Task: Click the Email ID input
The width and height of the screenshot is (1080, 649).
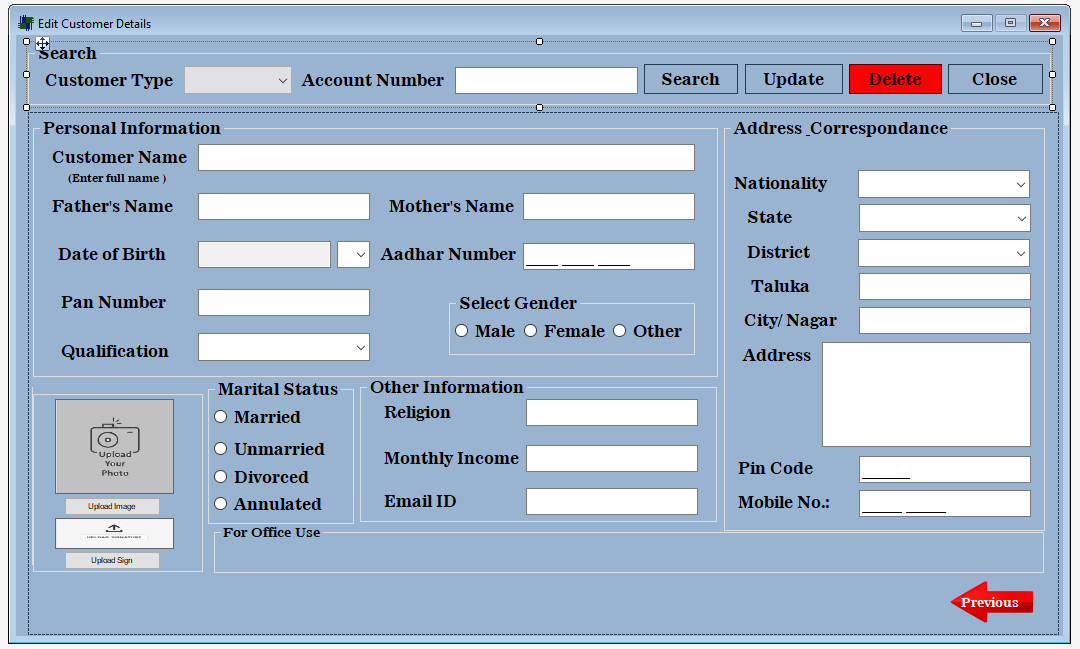Action: click(x=612, y=502)
